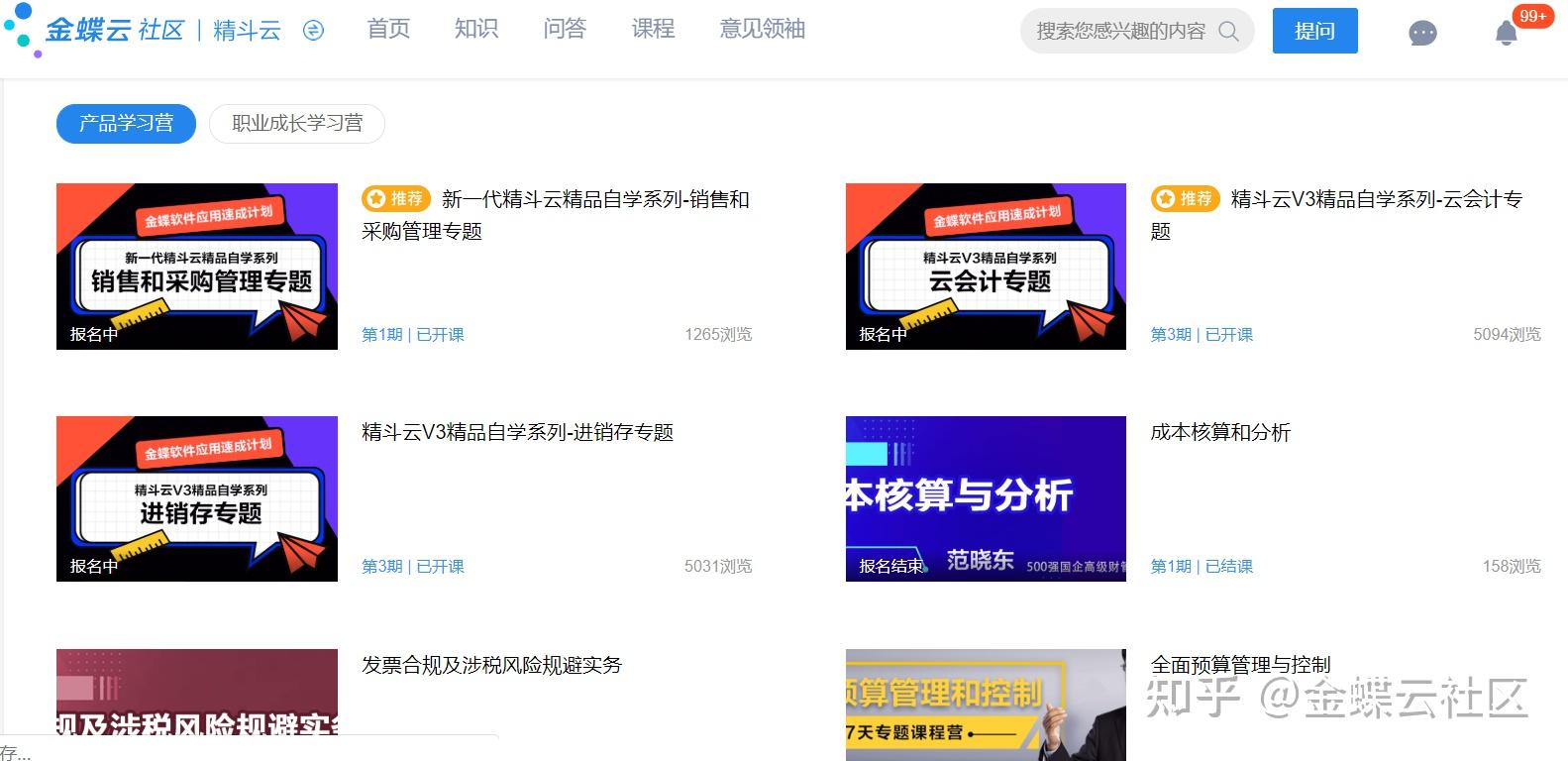The height and width of the screenshot is (761, 1568).
Task: Click 第1期 | 已开课 under 销售和采购
Action: 413,335
